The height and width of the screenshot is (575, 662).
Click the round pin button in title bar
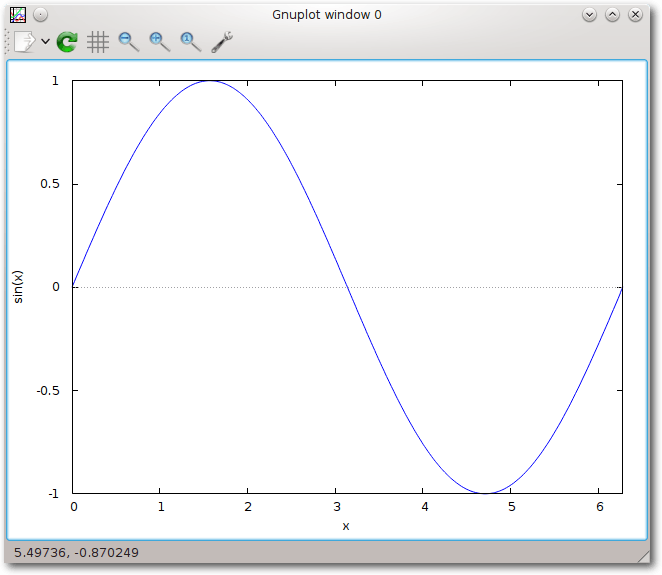pos(41,15)
